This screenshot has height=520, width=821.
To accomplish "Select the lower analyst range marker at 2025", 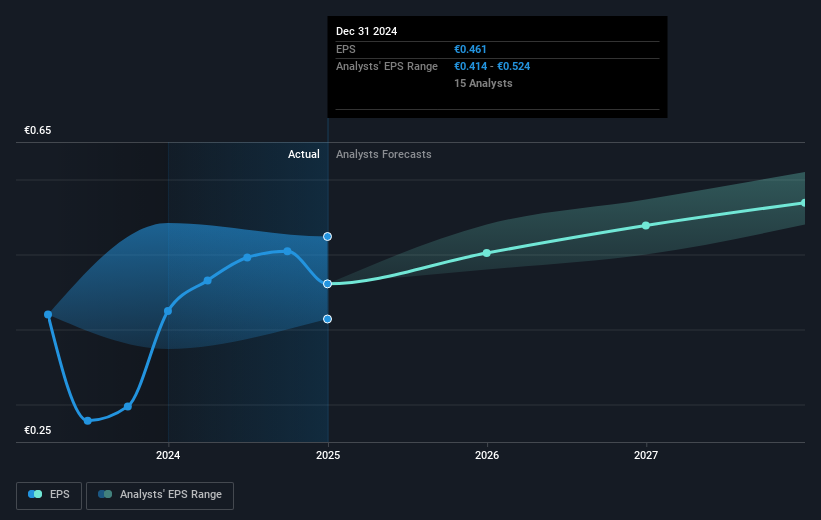I will coord(327,319).
